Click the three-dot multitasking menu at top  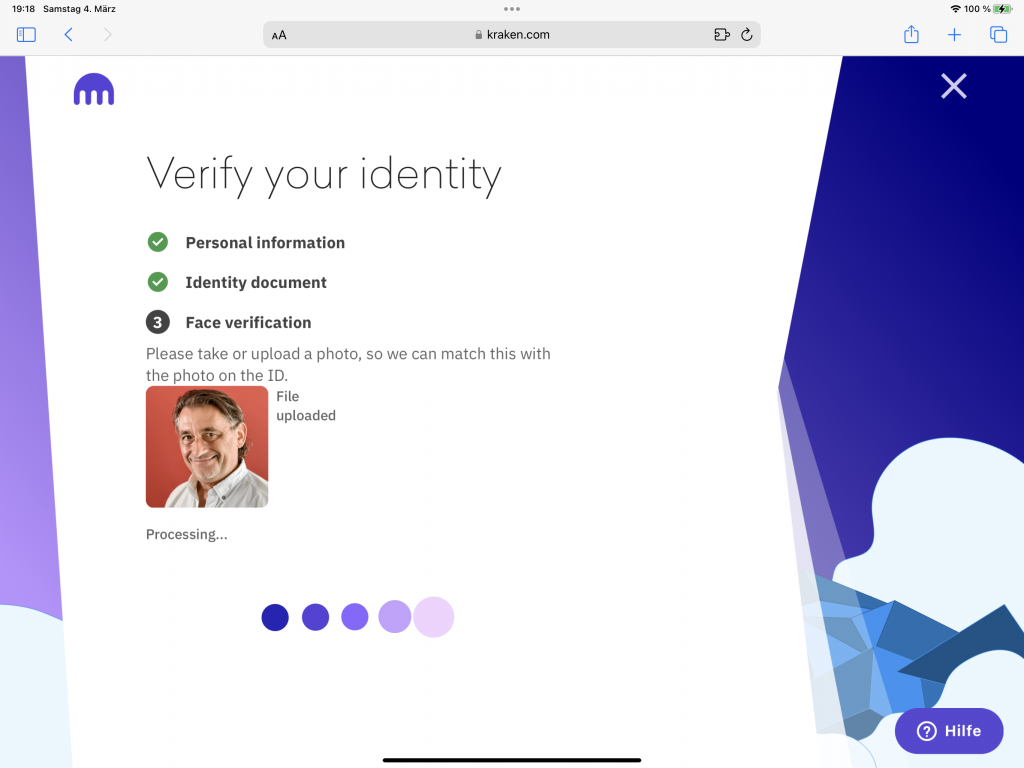tap(512, 9)
